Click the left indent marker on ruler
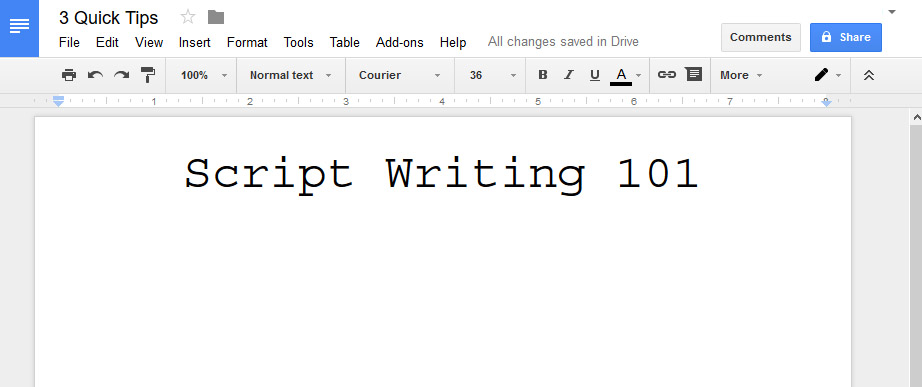The height and width of the screenshot is (387, 922). click(x=58, y=101)
